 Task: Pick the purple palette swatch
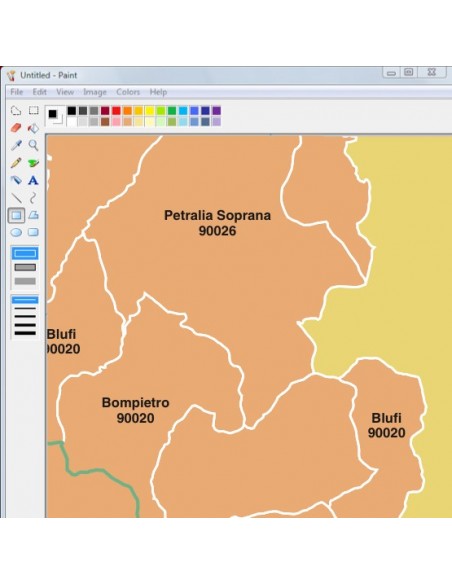[216, 111]
